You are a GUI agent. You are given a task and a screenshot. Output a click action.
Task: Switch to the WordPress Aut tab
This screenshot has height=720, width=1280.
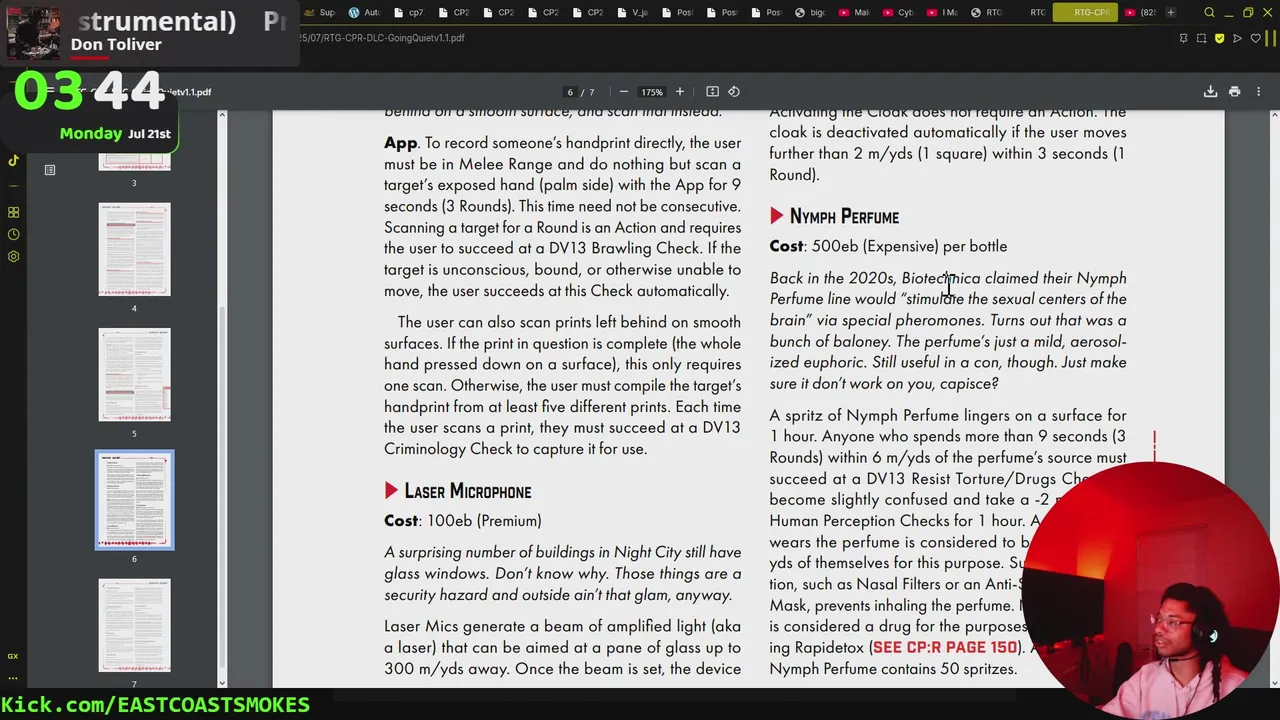[x=365, y=13]
